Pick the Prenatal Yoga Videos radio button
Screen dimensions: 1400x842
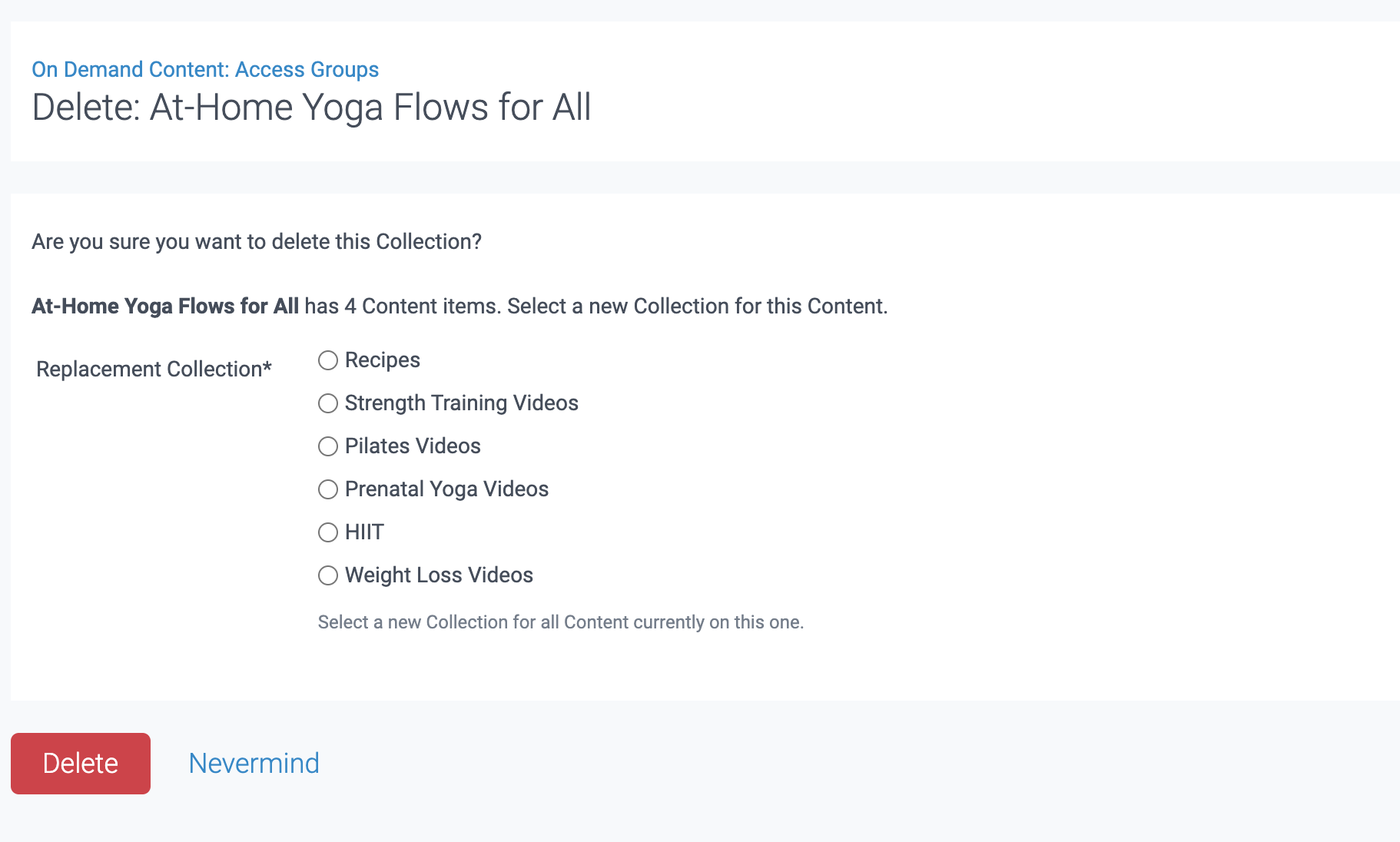pyautogui.click(x=328, y=489)
